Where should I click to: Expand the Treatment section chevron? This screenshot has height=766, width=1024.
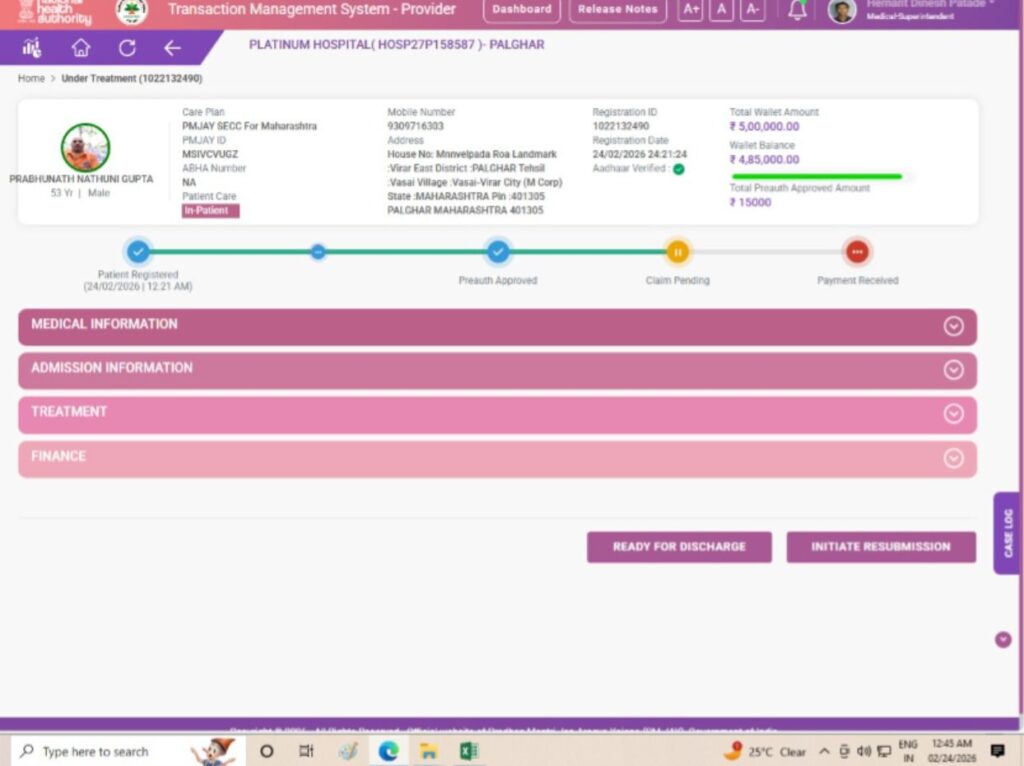point(953,414)
